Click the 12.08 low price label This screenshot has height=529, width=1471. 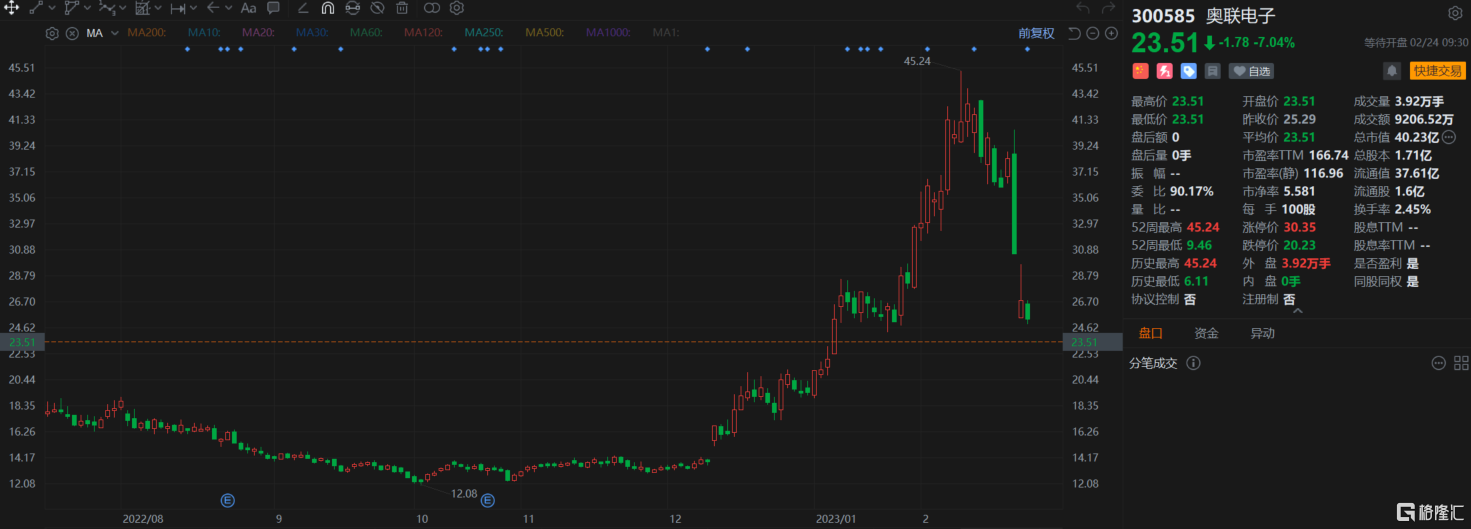pyautogui.click(x=464, y=493)
